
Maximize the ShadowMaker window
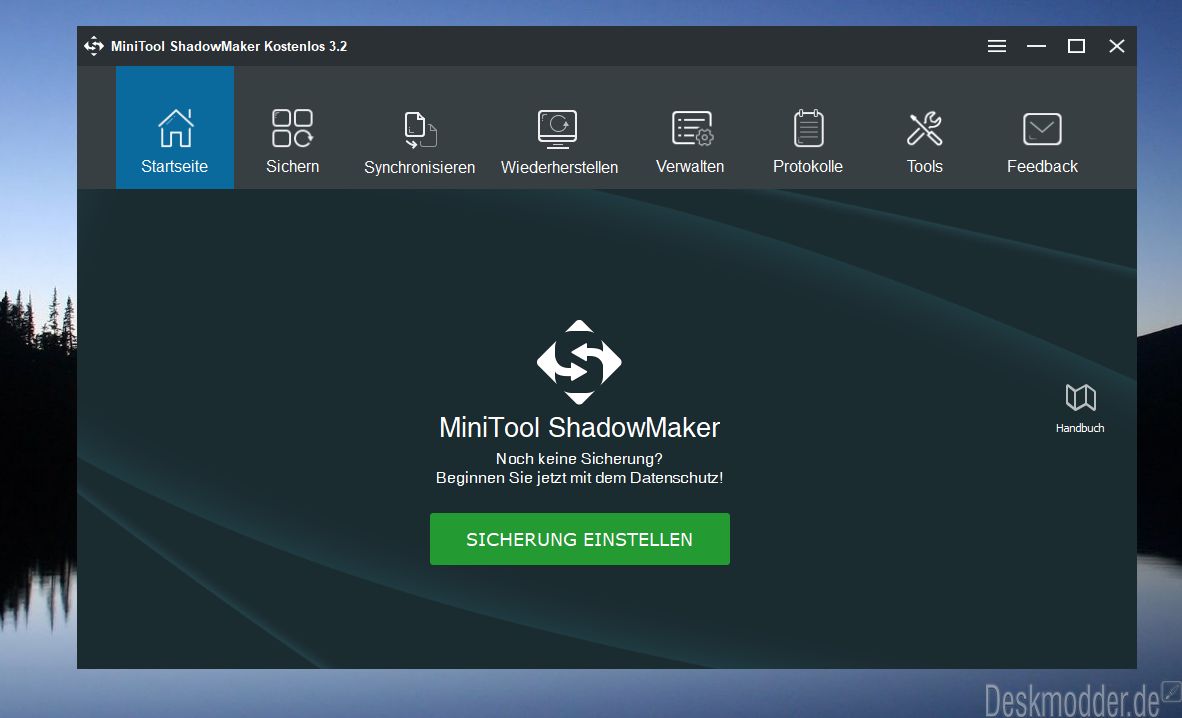1076,46
